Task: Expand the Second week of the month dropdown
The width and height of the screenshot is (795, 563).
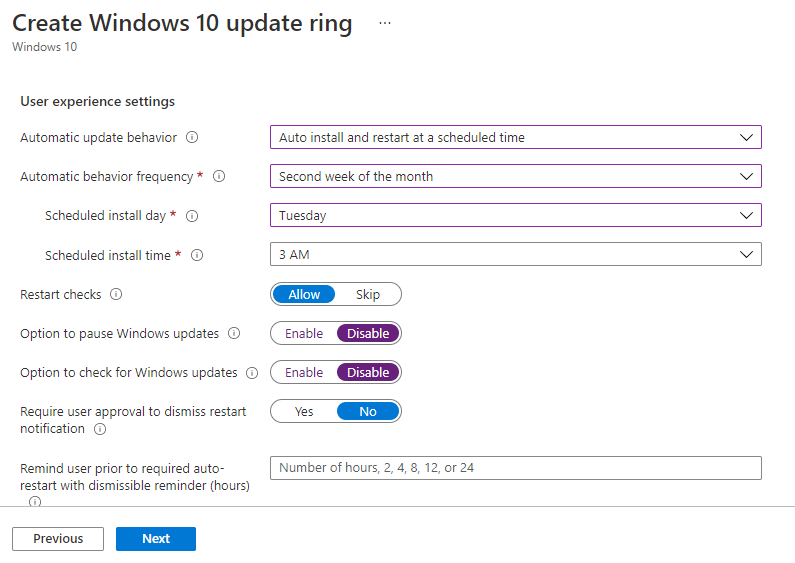Action: tap(516, 177)
